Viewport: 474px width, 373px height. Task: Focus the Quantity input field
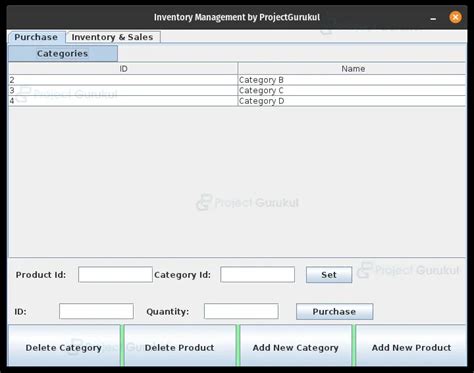coord(241,311)
